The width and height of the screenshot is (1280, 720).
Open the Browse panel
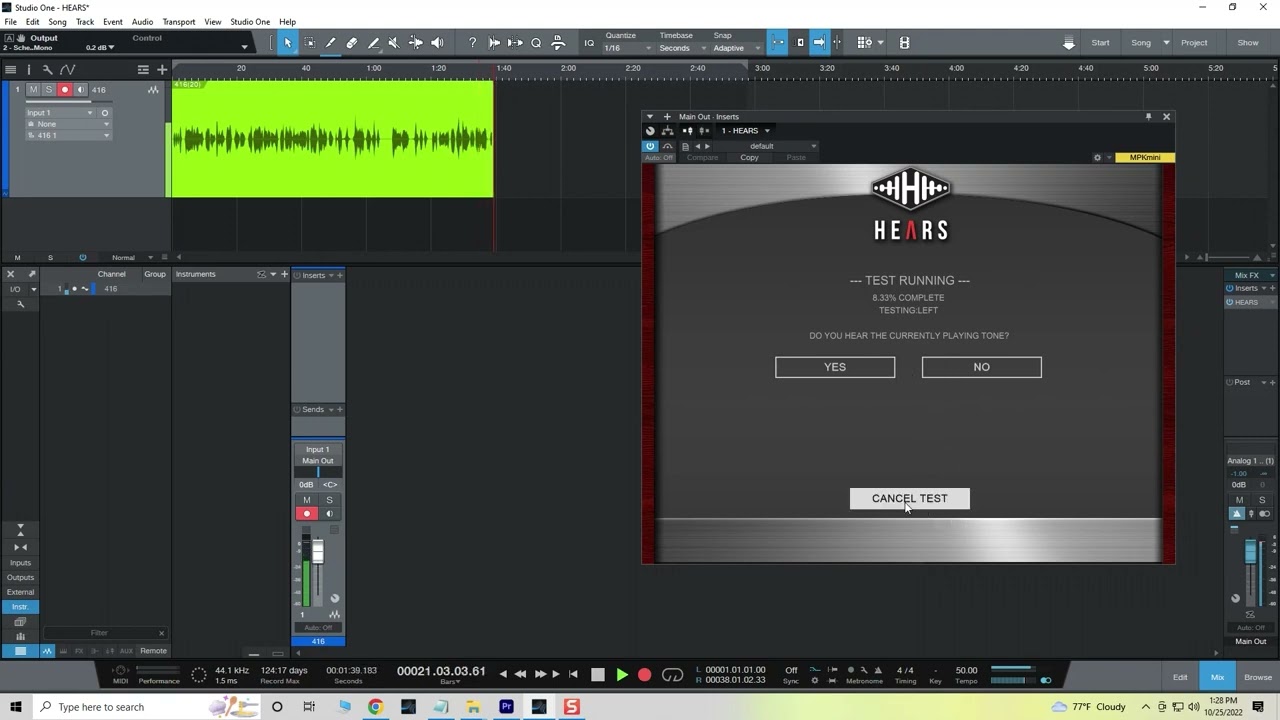(1258, 677)
